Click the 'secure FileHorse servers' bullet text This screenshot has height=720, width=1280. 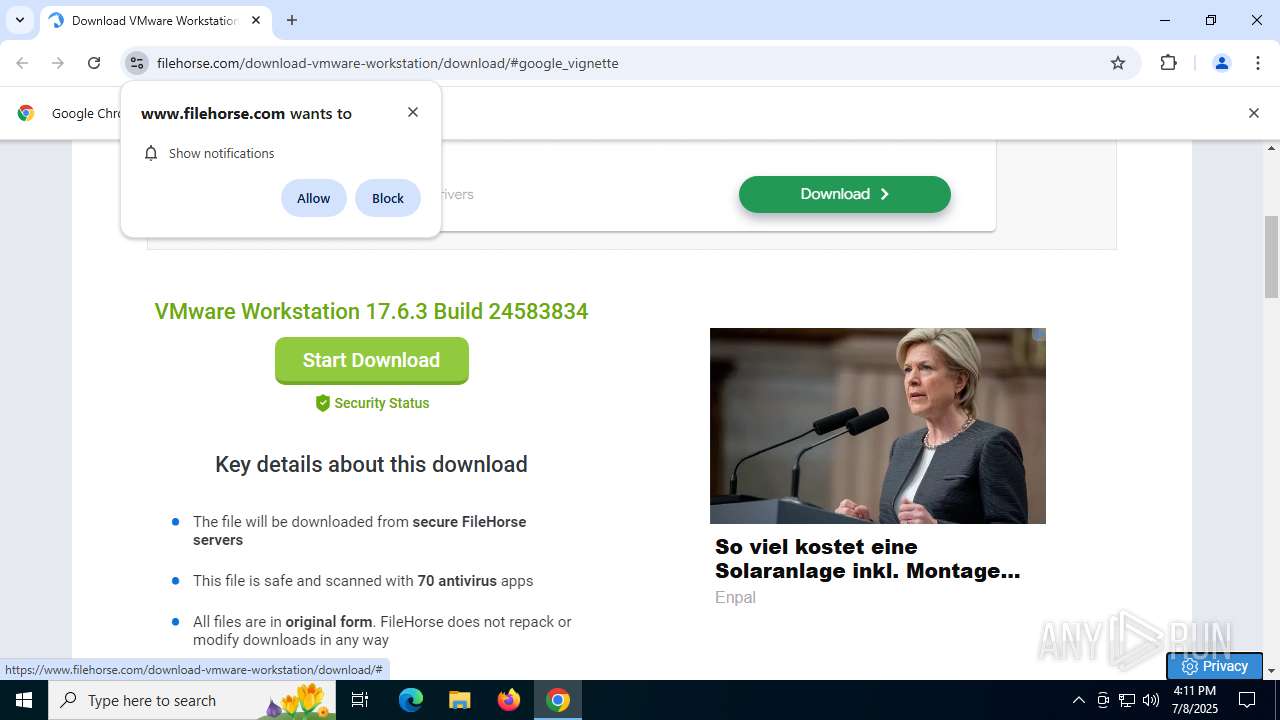point(359,531)
